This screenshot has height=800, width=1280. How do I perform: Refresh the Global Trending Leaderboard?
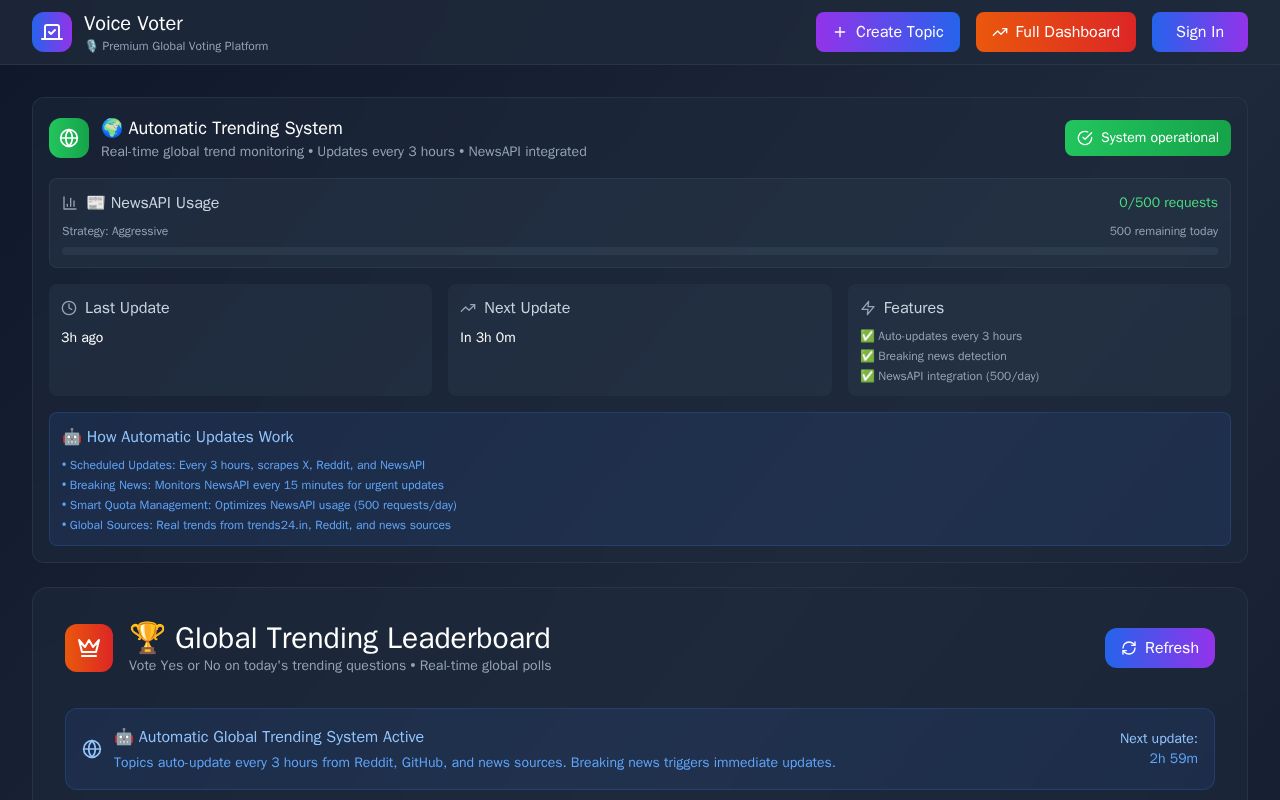1160,648
